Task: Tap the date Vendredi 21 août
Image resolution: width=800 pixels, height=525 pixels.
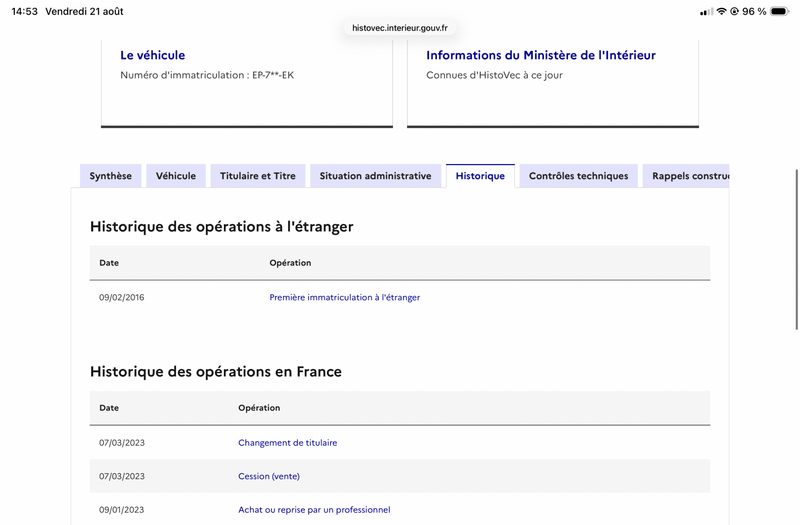Action: [84, 11]
